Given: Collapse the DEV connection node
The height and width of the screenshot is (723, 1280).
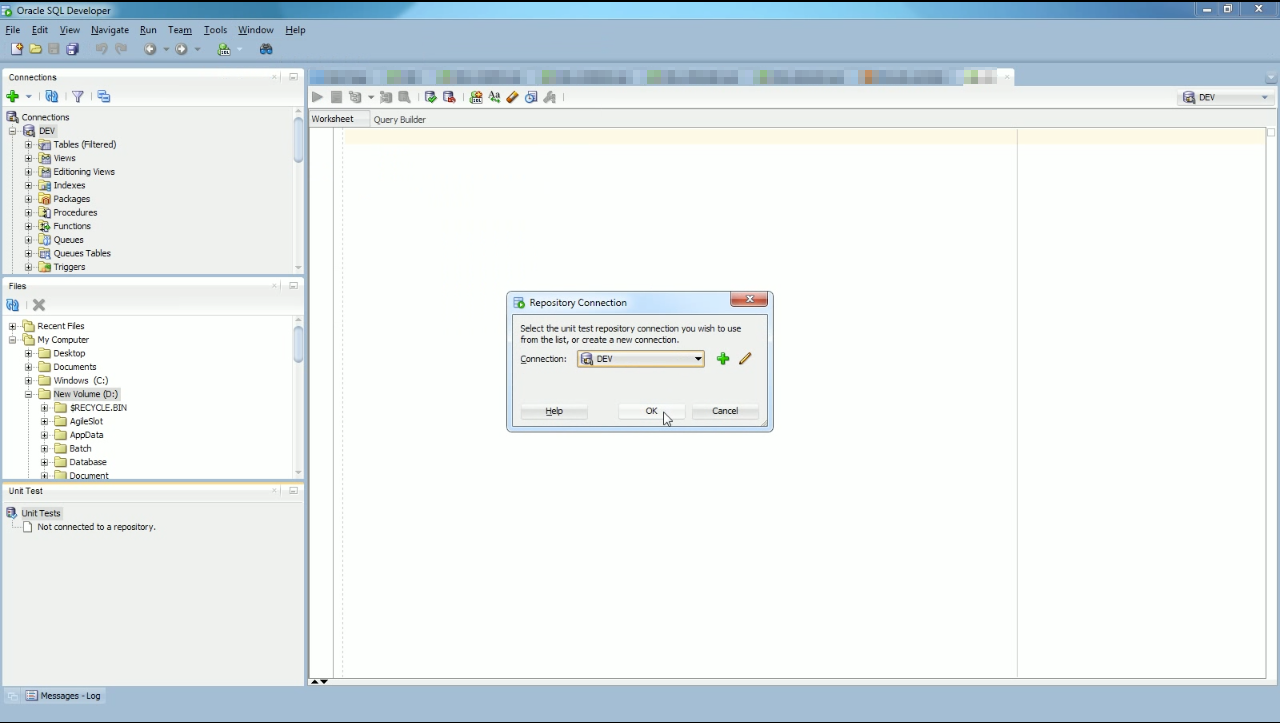Looking at the screenshot, I should click(13, 131).
